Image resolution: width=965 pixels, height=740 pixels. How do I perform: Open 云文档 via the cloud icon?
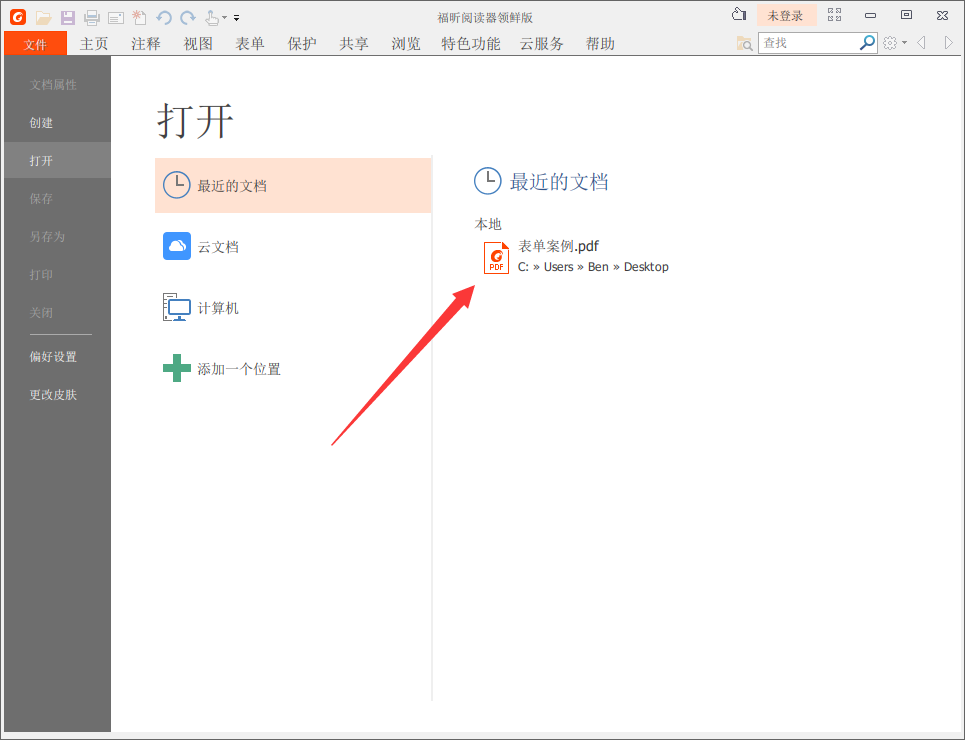click(x=177, y=246)
